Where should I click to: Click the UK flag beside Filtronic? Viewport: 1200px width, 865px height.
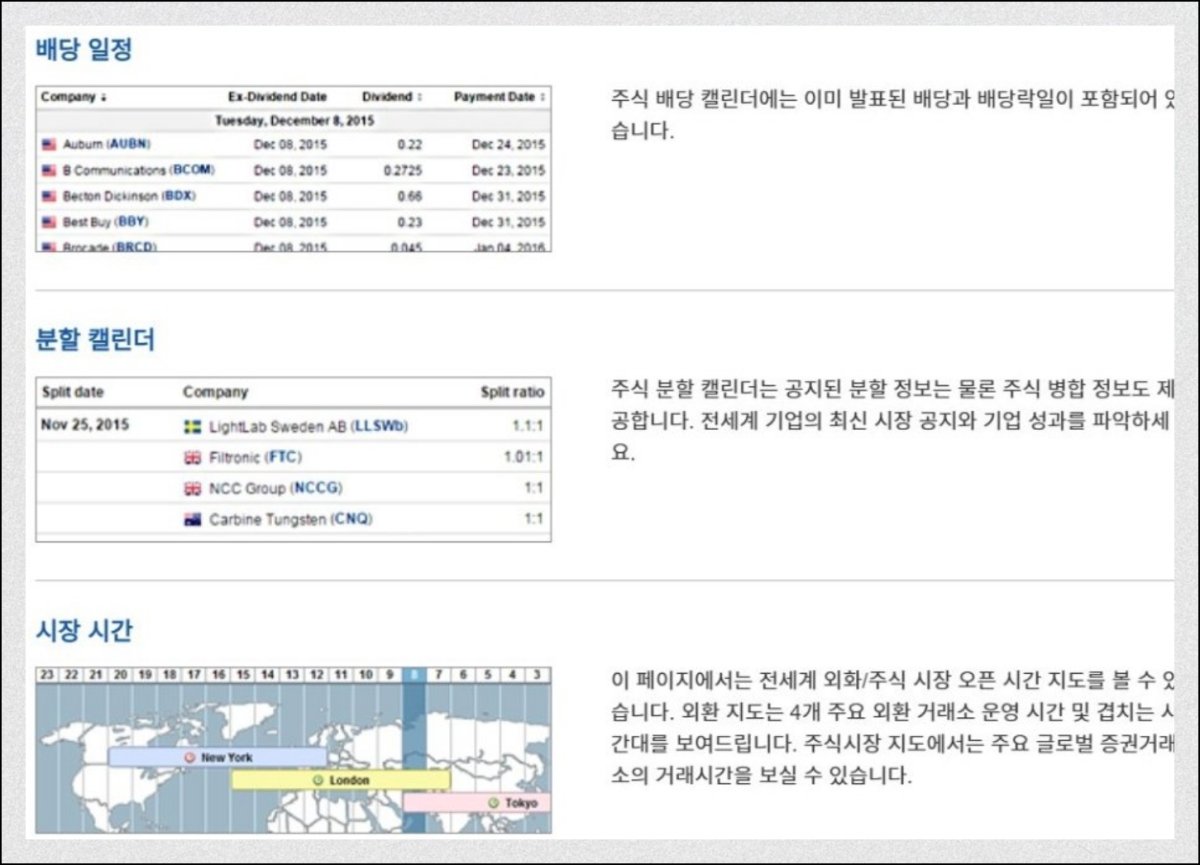coord(193,458)
